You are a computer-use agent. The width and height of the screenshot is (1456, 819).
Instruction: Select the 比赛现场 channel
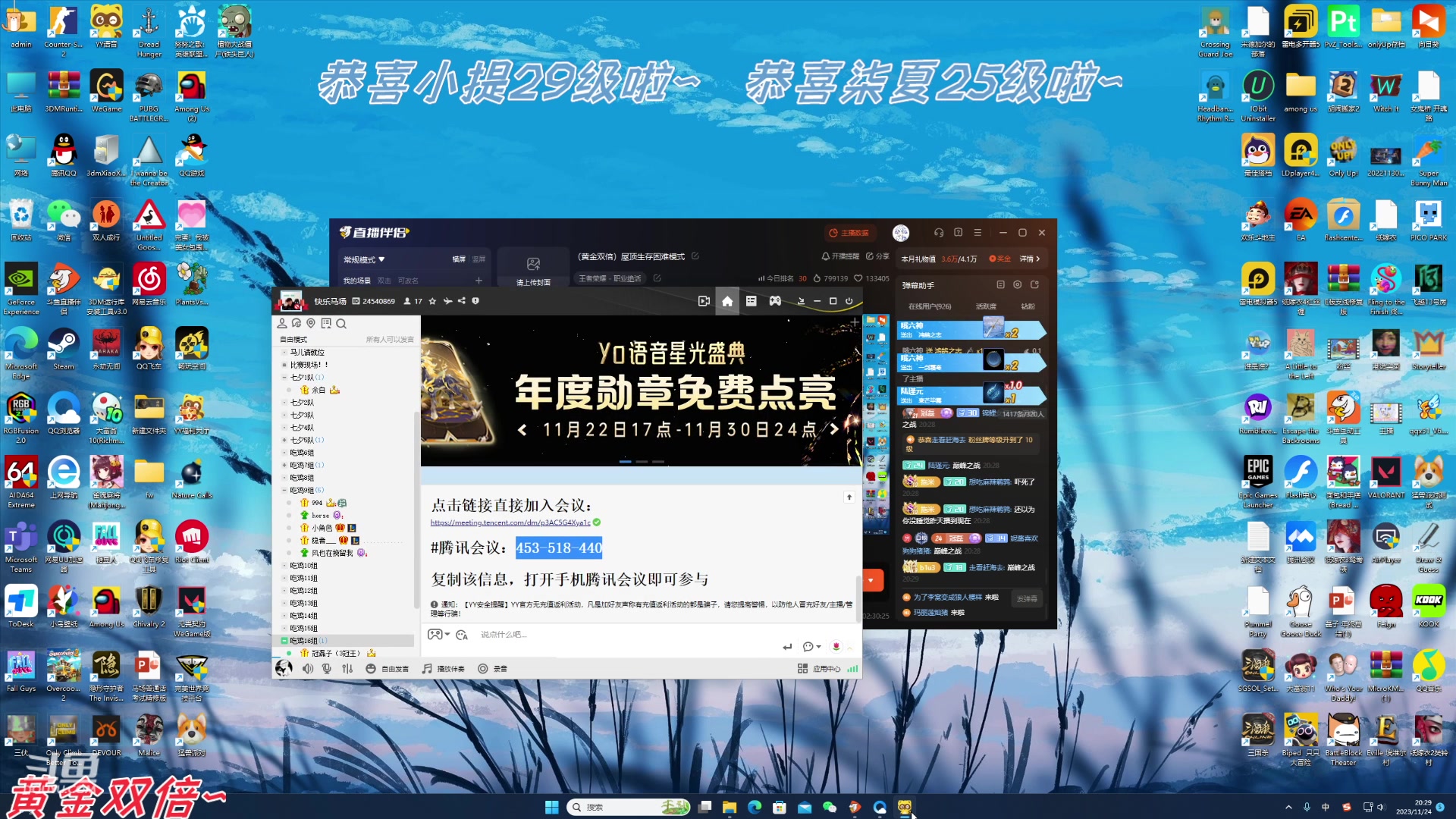(x=309, y=365)
